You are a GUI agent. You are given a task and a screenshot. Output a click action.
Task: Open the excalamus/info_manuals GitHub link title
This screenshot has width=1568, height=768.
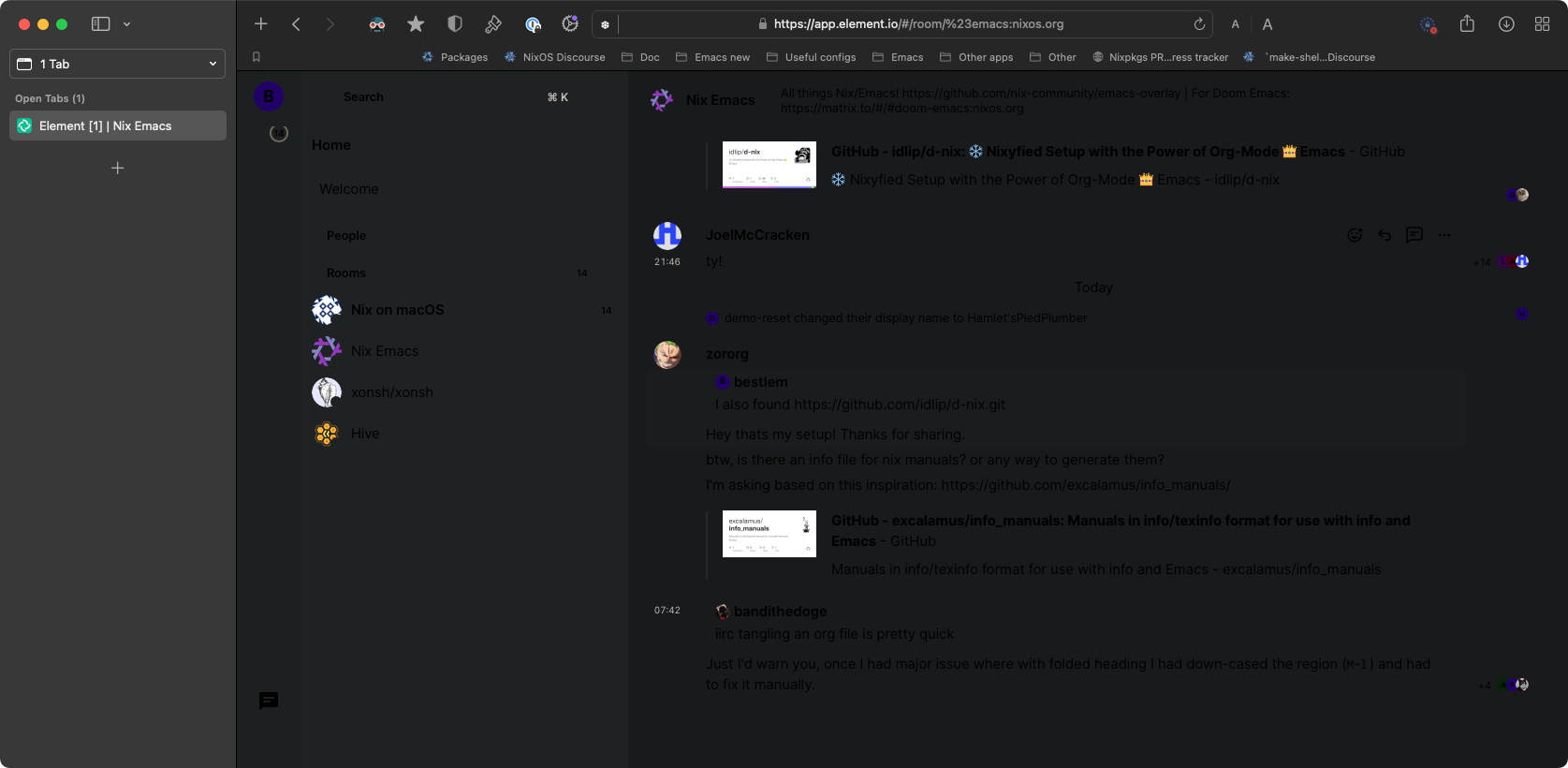[1121, 531]
